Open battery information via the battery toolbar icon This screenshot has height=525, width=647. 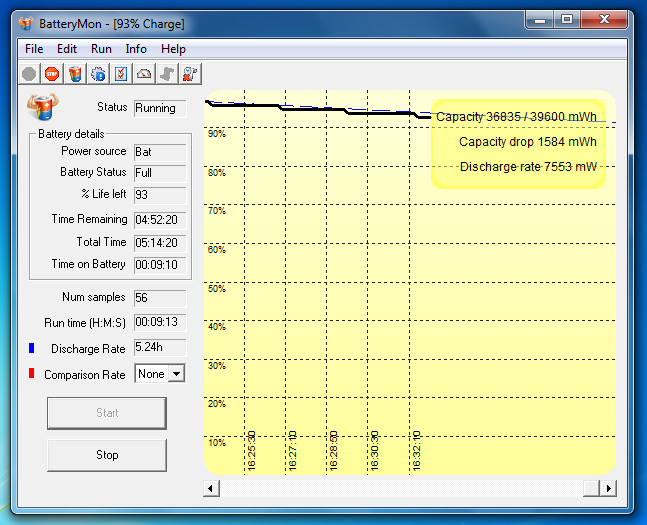(75, 74)
